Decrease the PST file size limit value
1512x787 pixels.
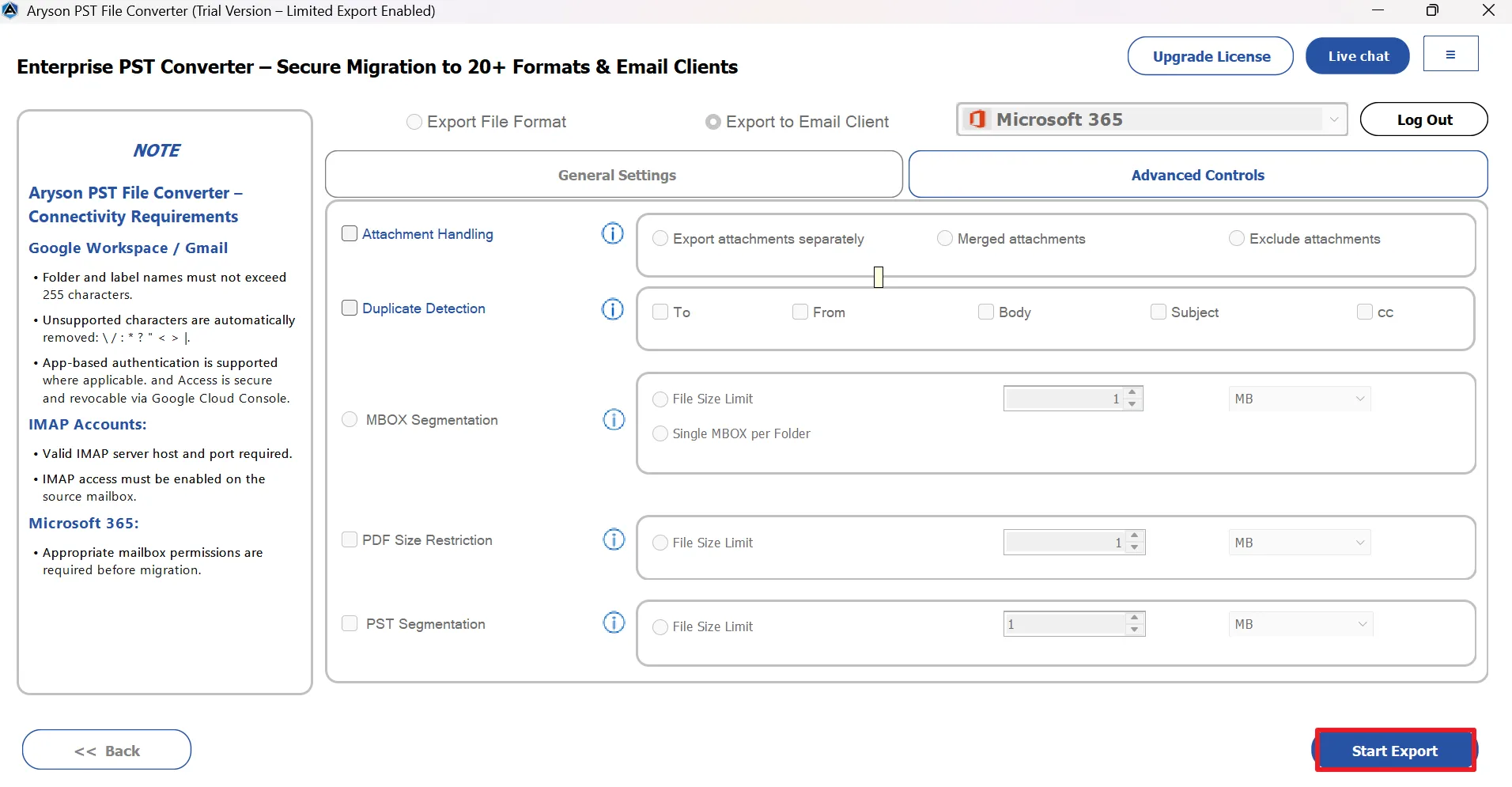(x=1135, y=630)
